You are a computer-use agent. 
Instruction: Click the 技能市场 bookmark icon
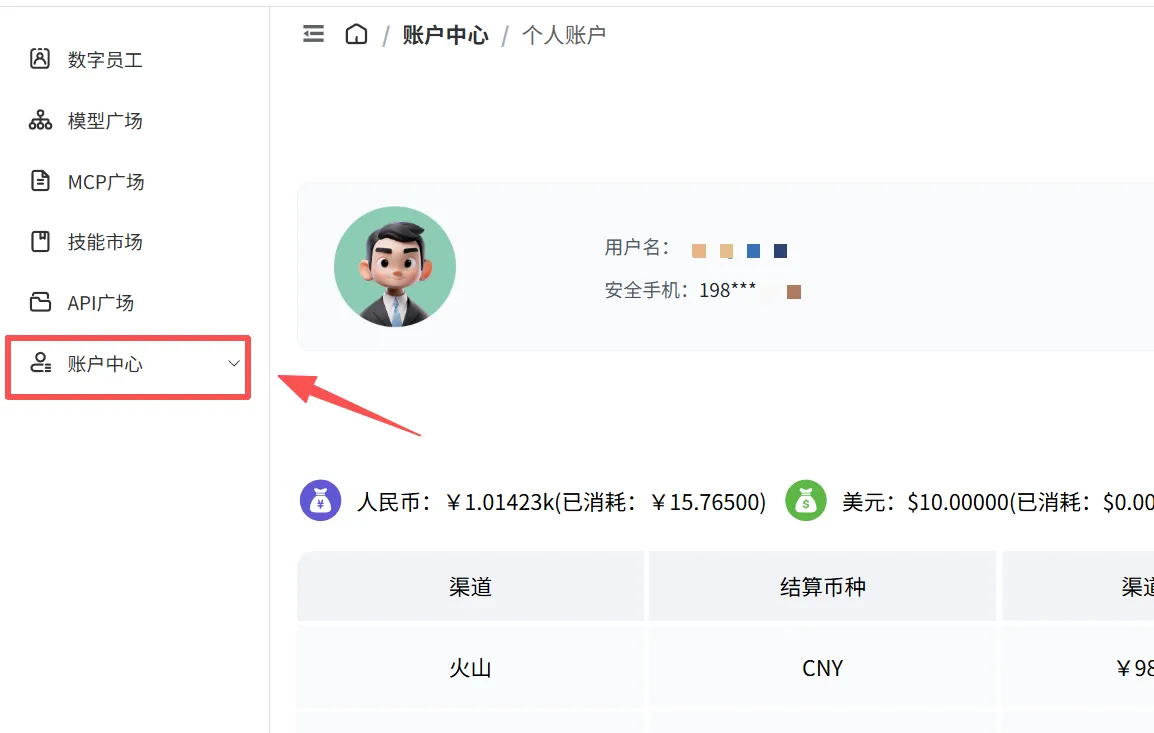click(40, 241)
